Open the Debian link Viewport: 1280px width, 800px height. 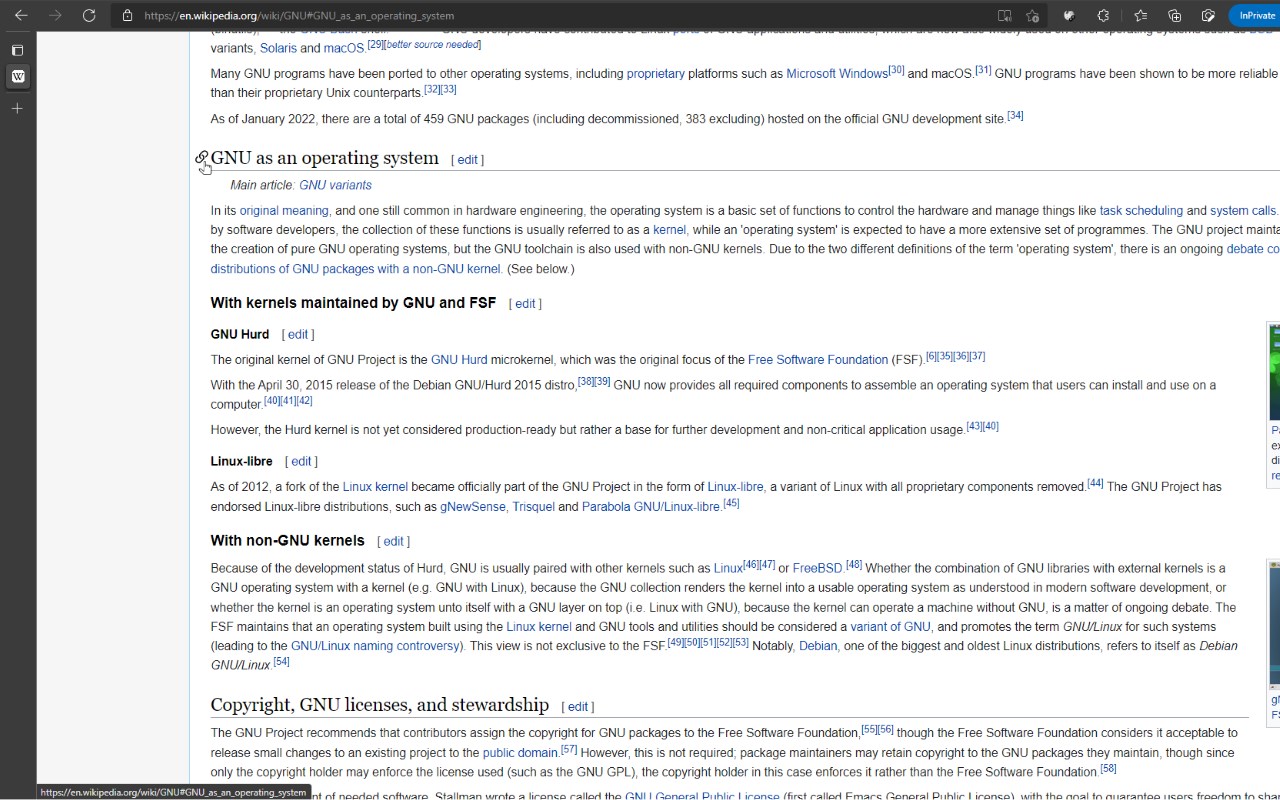tap(818, 646)
